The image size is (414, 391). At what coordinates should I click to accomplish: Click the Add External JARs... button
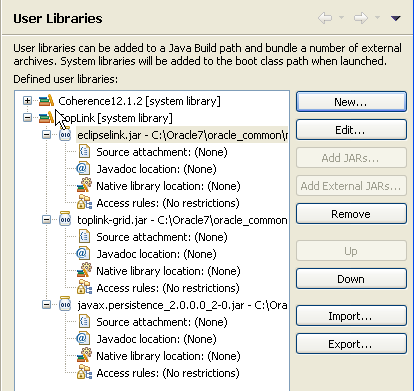[x=351, y=186]
